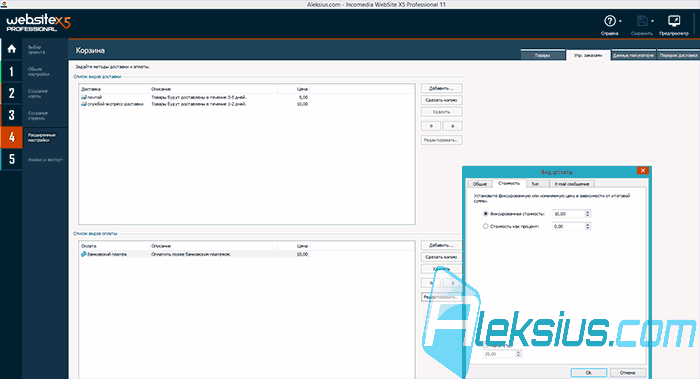Click the percentage cost input field

pyautogui.click(x=568, y=226)
